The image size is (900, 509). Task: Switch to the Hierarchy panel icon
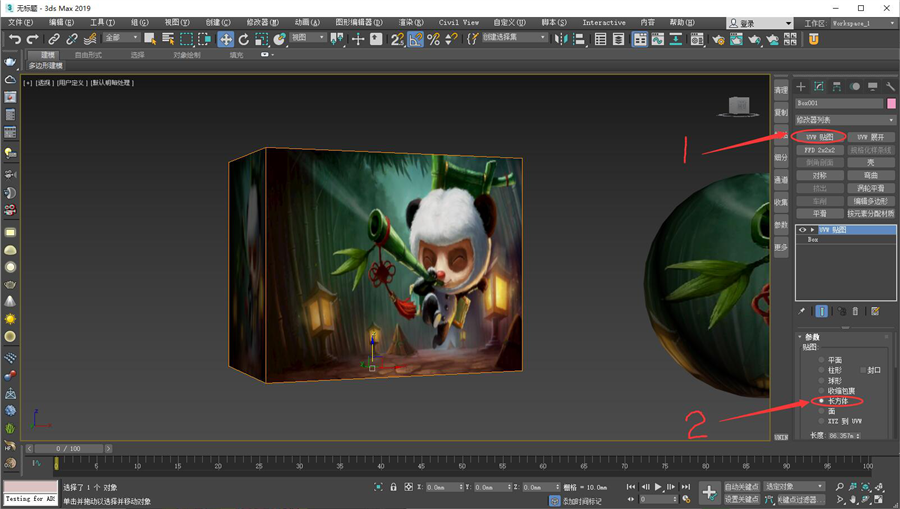(837, 87)
